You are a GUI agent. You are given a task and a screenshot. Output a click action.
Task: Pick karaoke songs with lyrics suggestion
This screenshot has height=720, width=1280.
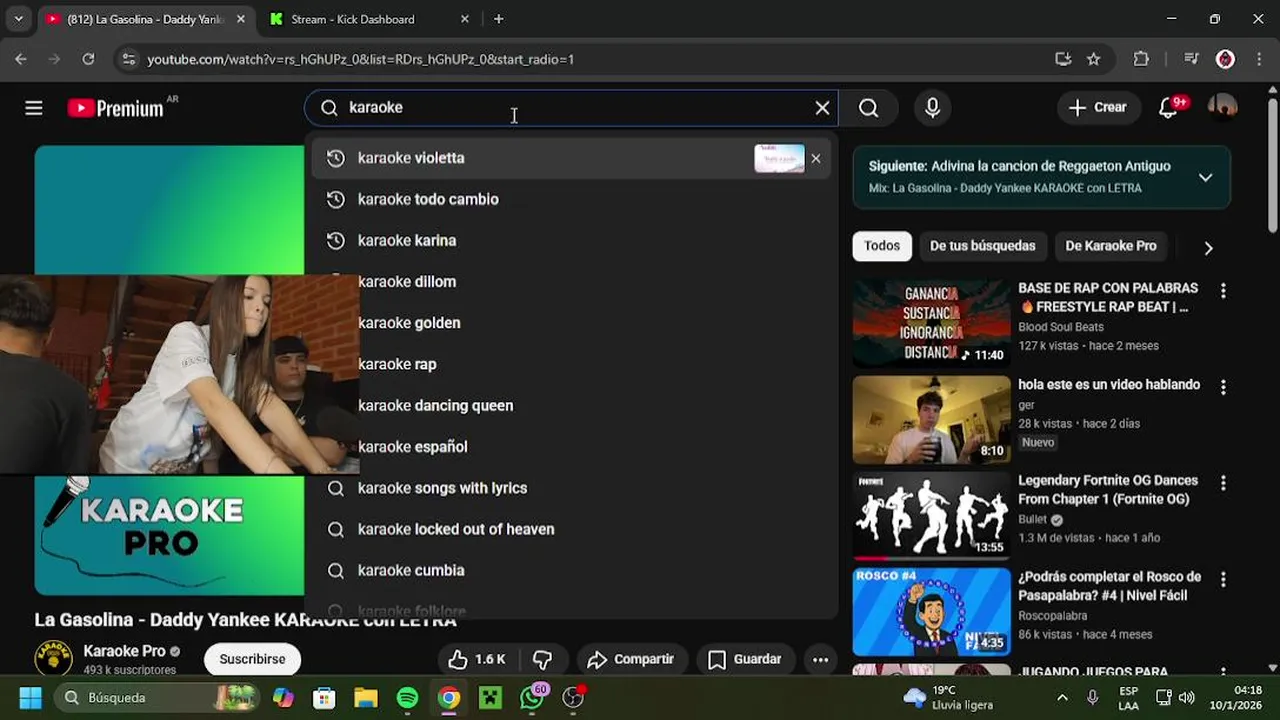(x=571, y=488)
